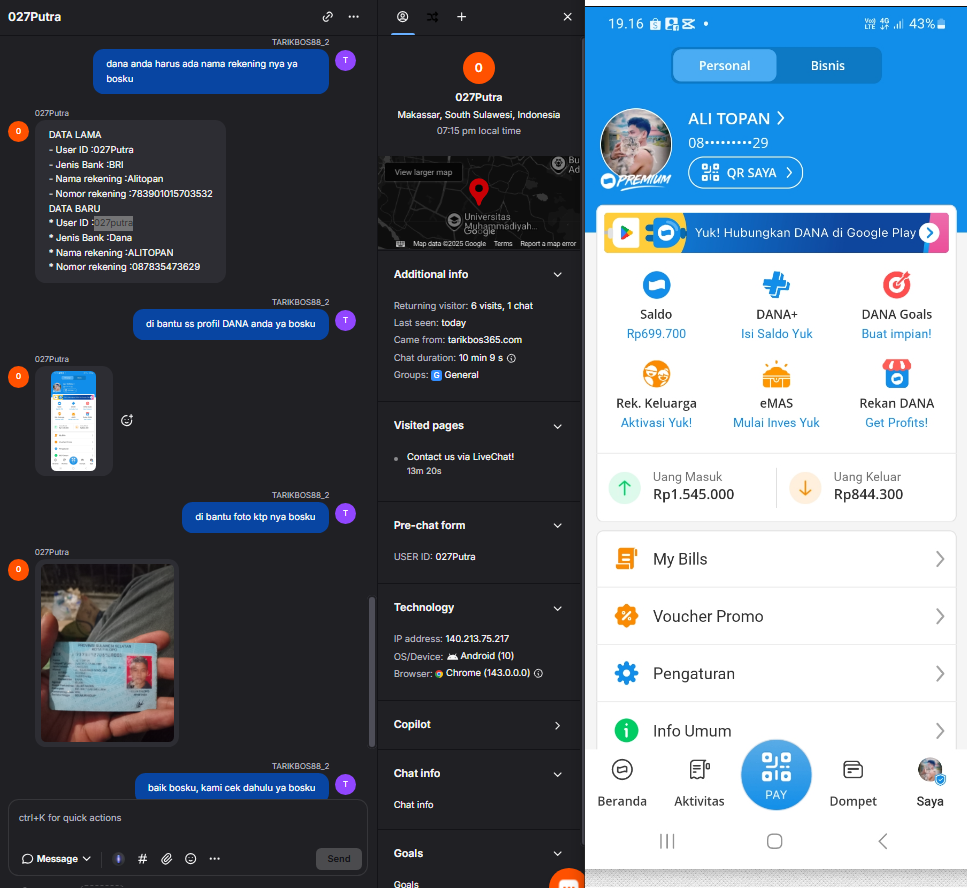The height and width of the screenshot is (888, 967).
Task: Open the My Bills row
Action: tap(776, 559)
